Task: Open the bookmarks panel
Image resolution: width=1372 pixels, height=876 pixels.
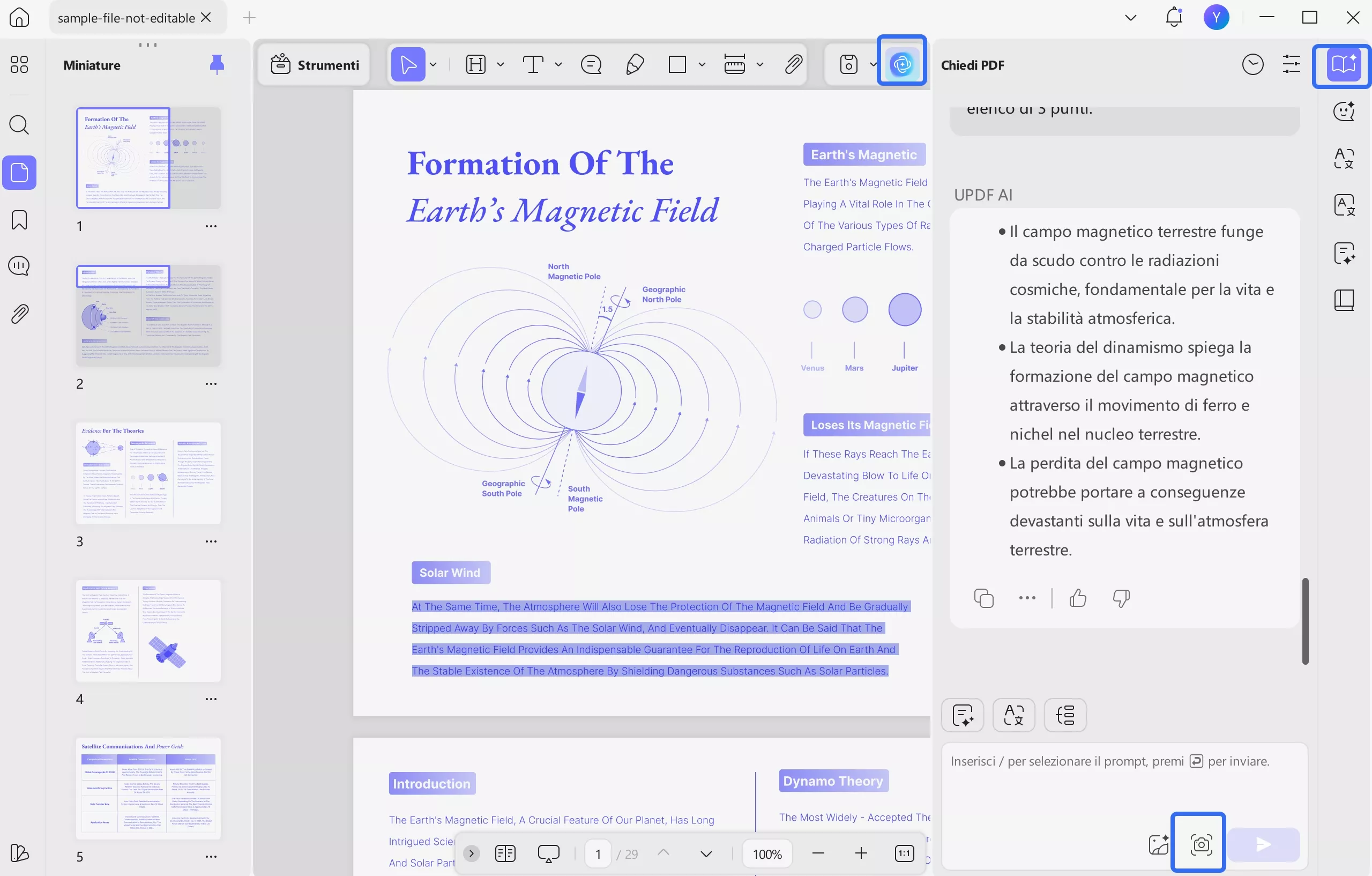Action: pyautogui.click(x=19, y=219)
